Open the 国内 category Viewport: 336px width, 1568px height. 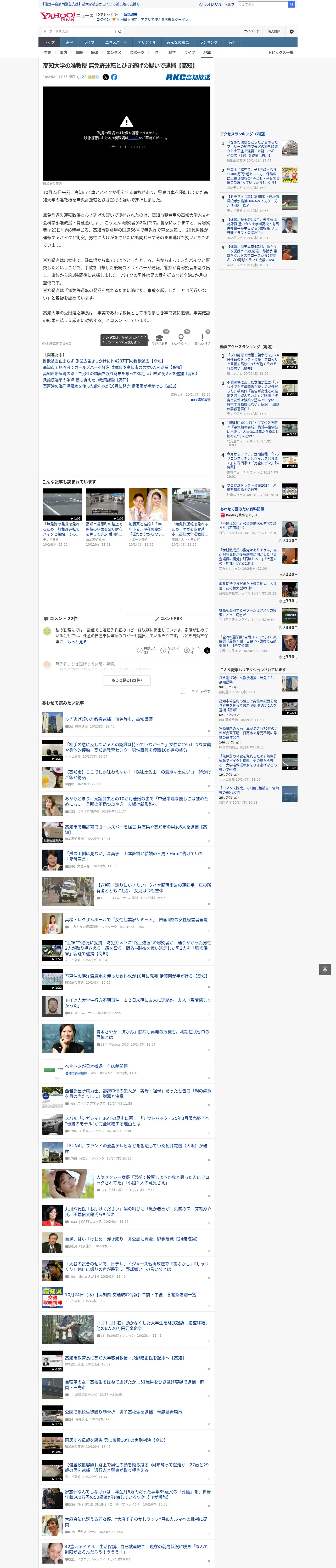(63, 52)
